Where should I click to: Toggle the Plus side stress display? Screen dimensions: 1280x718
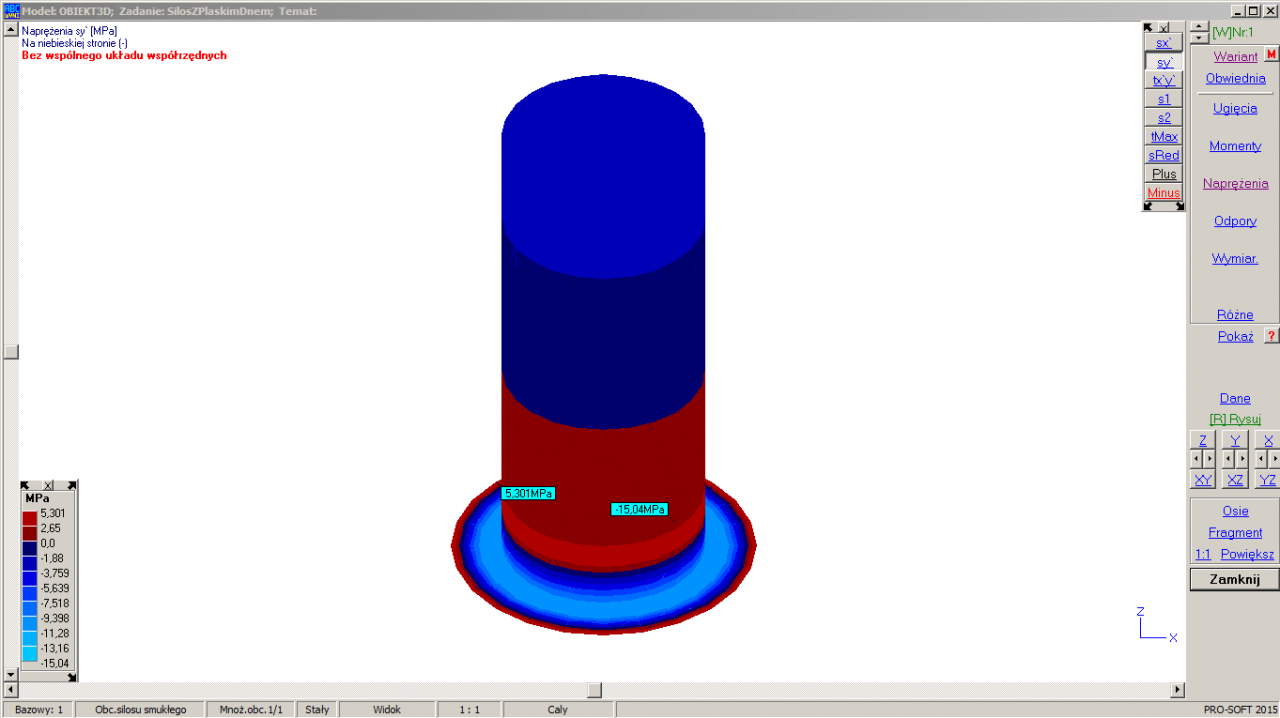(x=1163, y=174)
